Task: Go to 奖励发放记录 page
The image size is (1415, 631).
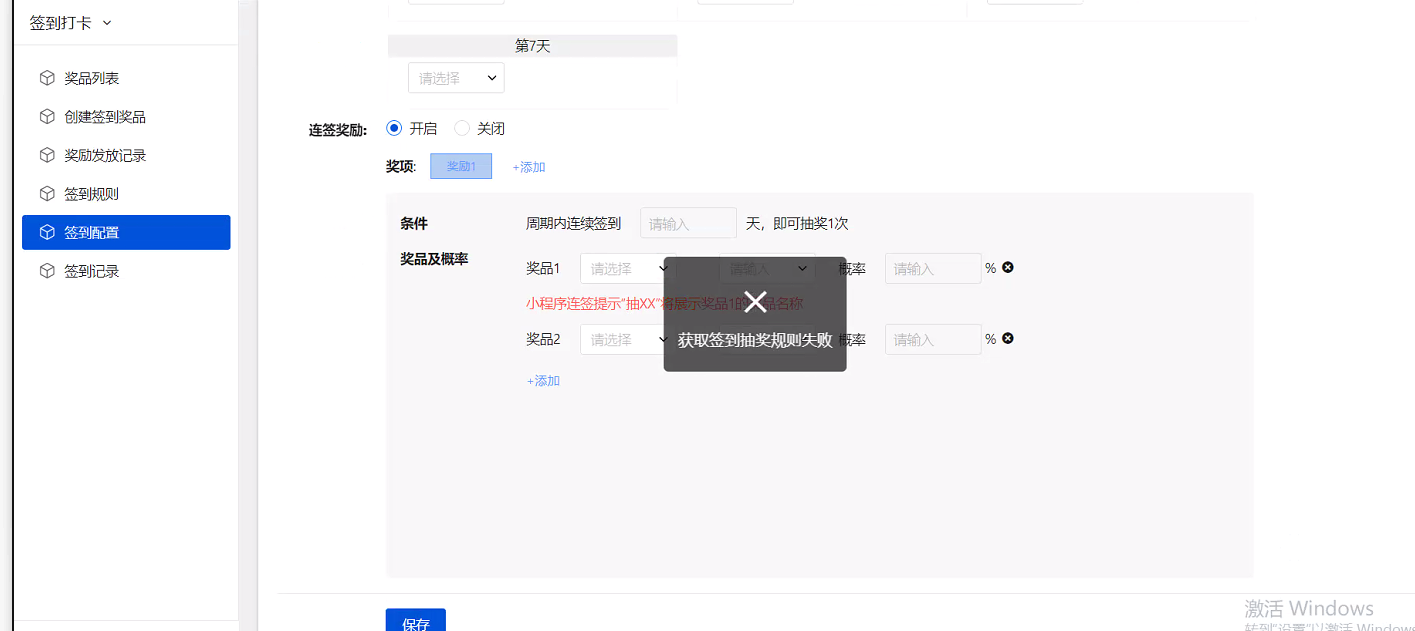Action: pyautogui.click(x=126, y=155)
